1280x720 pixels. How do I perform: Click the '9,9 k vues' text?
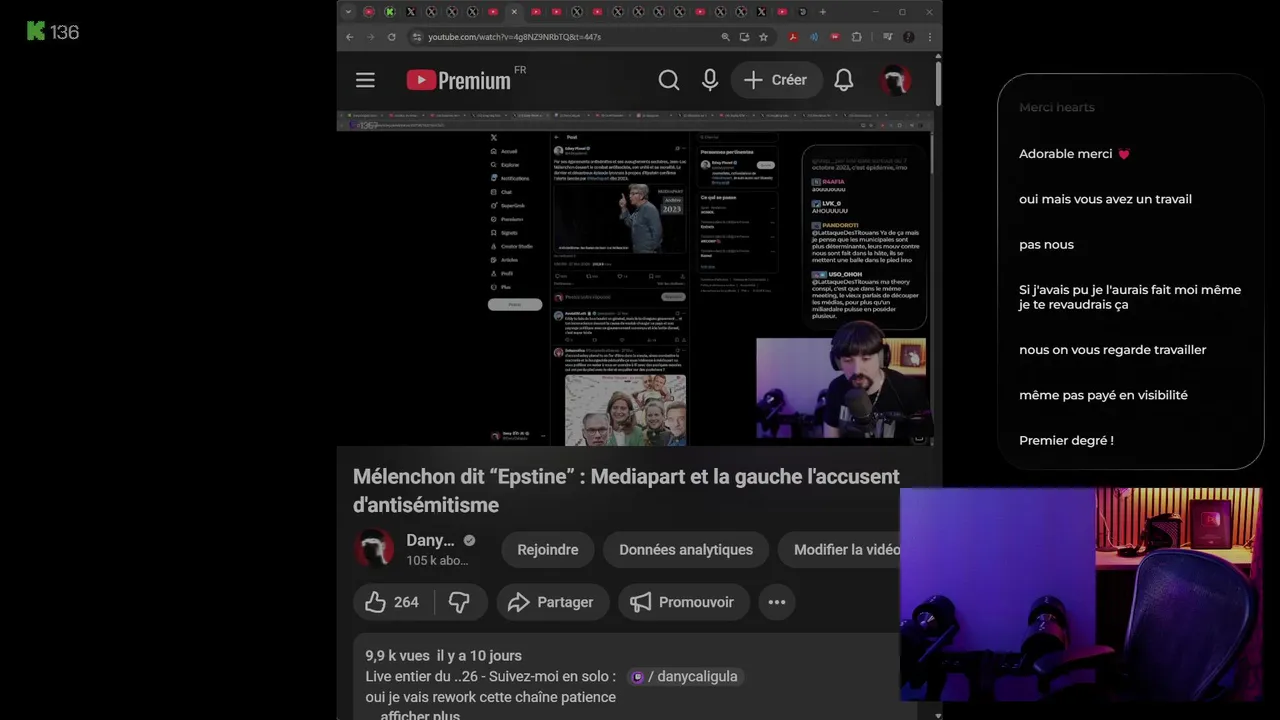point(397,656)
